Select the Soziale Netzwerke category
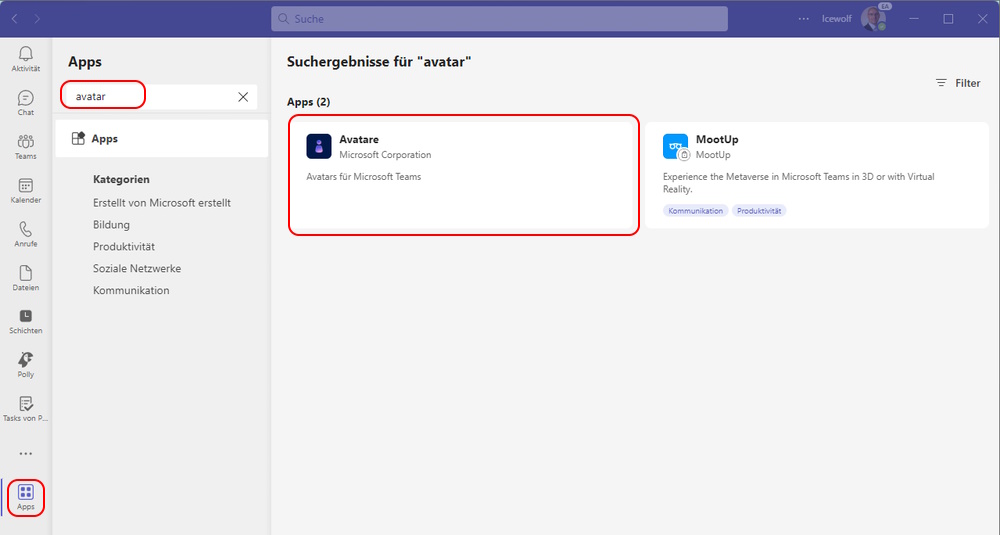Image resolution: width=1000 pixels, height=535 pixels. (x=137, y=268)
